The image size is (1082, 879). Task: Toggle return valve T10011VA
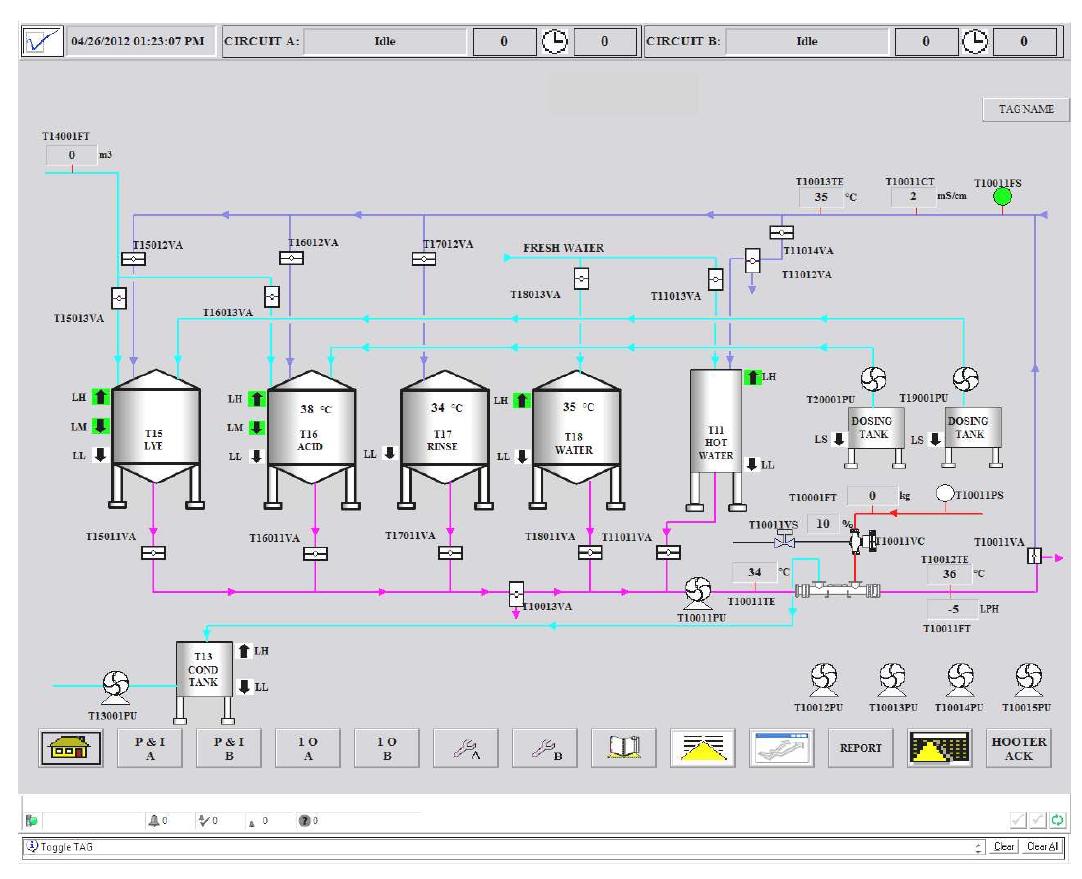tap(1034, 555)
